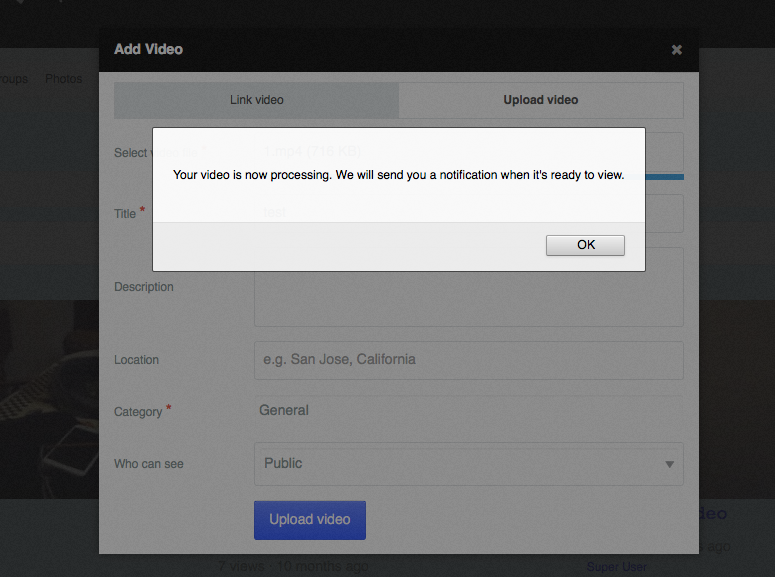
Task: Open the Who can see dropdown
Action: pos(469,464)
